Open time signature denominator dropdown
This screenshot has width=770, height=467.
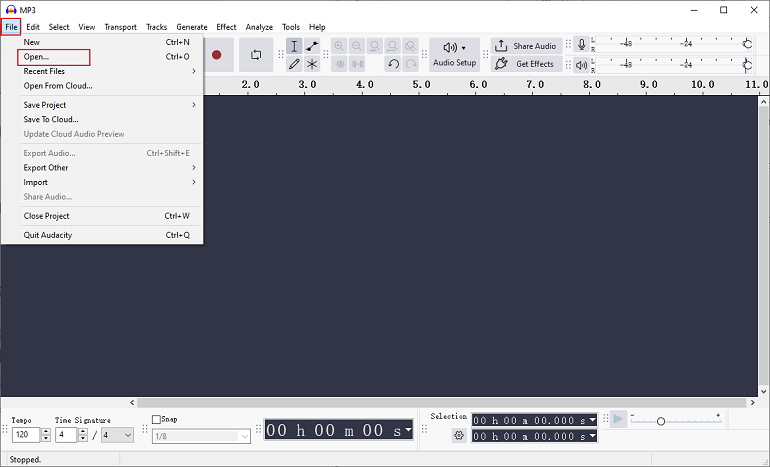[x=117, y=435]
